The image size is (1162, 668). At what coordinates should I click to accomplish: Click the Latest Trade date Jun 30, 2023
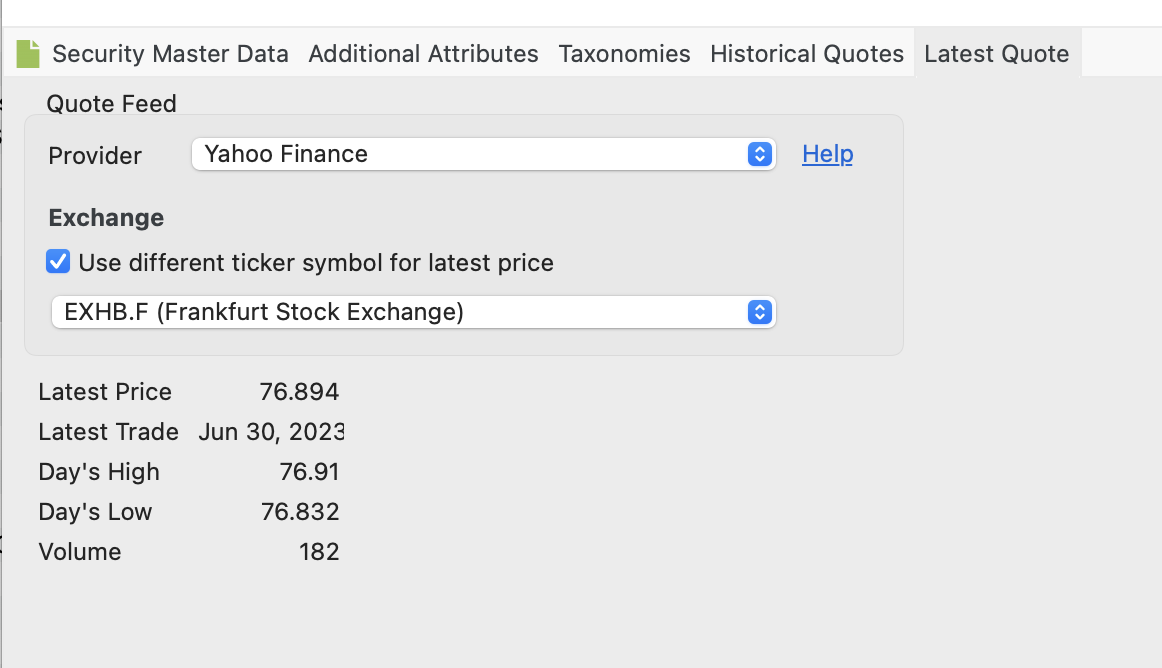[x=270, y=431]
